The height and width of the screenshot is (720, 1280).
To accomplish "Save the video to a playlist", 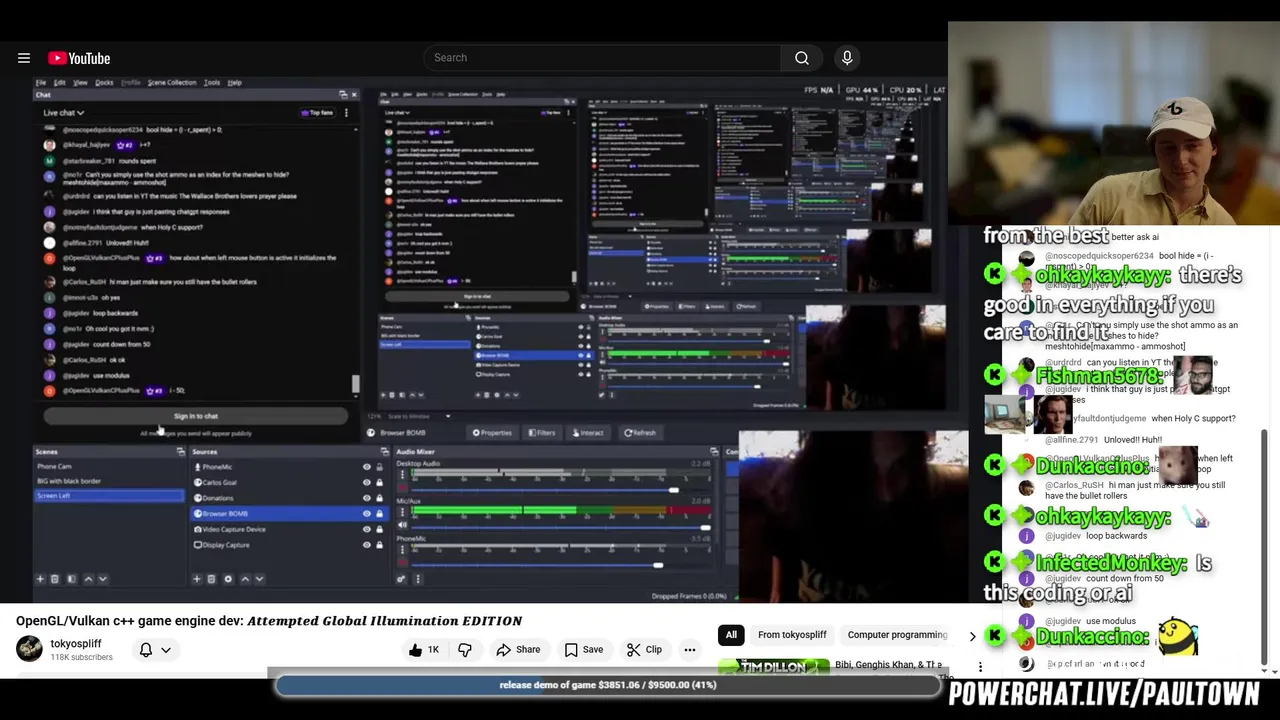I will click(584, 650).
